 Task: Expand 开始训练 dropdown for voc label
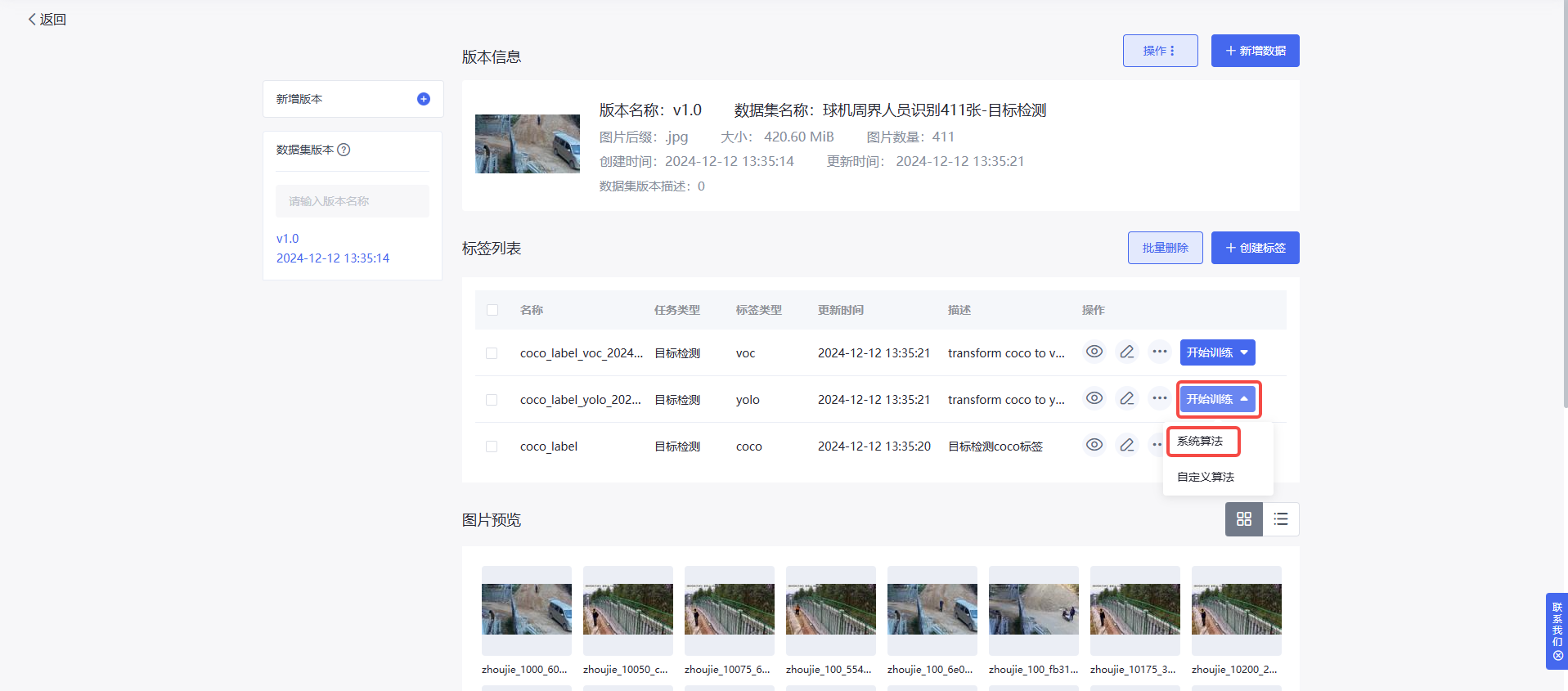pyautogui.click(x=1217, y=352)
